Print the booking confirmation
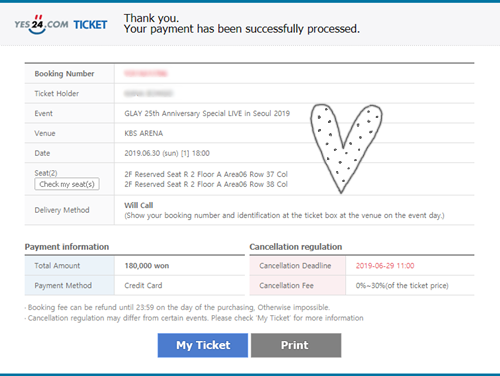 point(296,345)
